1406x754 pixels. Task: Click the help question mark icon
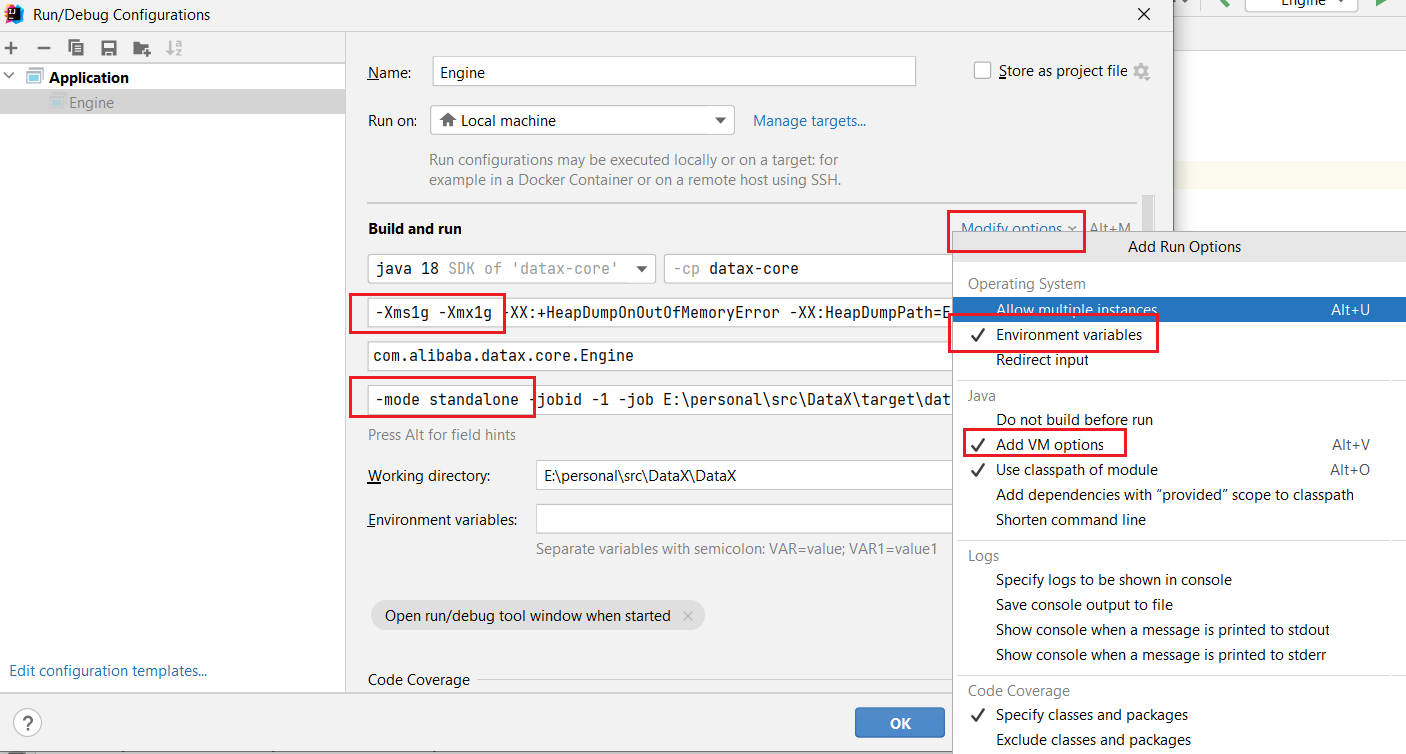click(27, 723)
